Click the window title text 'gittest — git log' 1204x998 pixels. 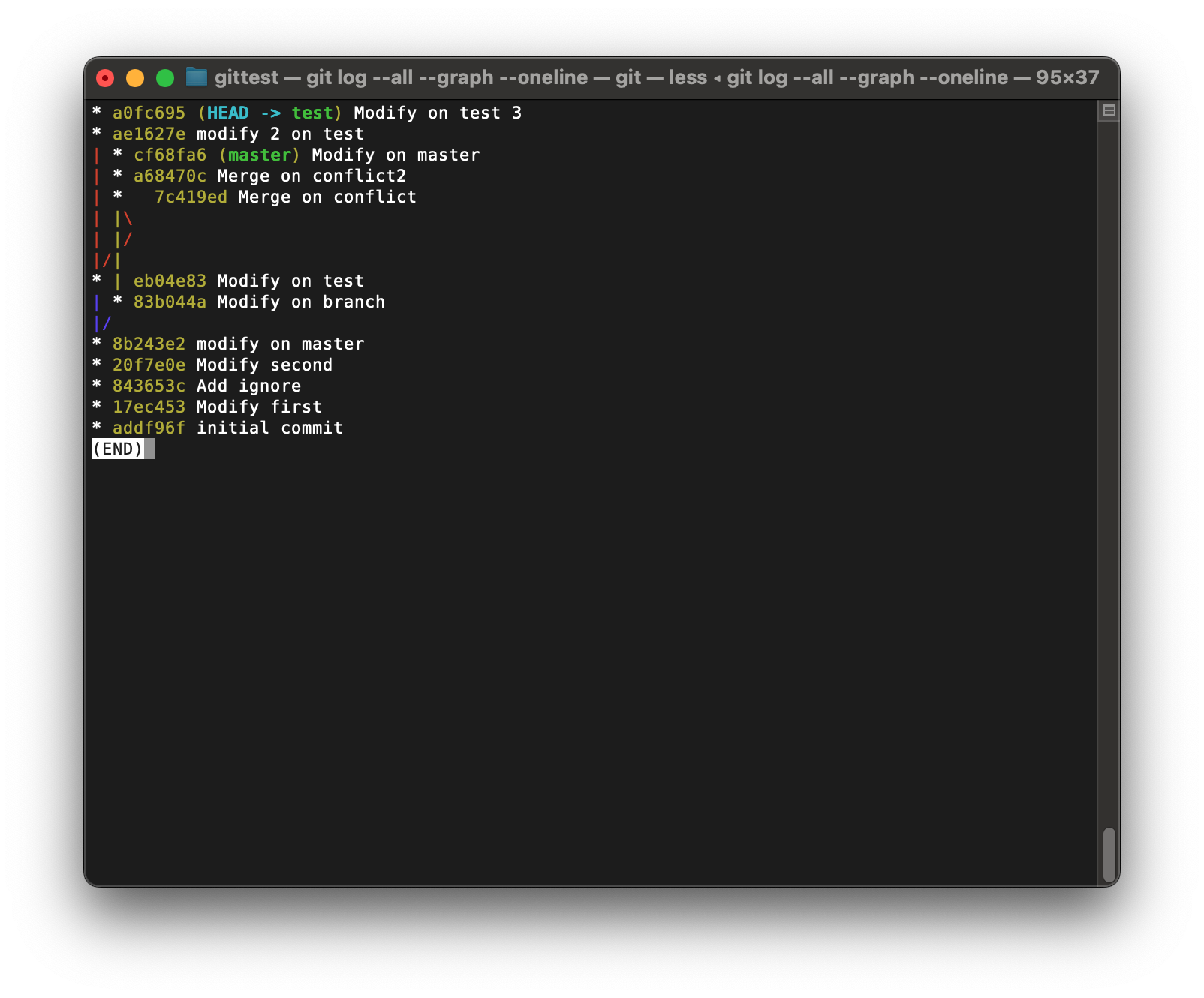pyautogui.click(x=291, y=77)
